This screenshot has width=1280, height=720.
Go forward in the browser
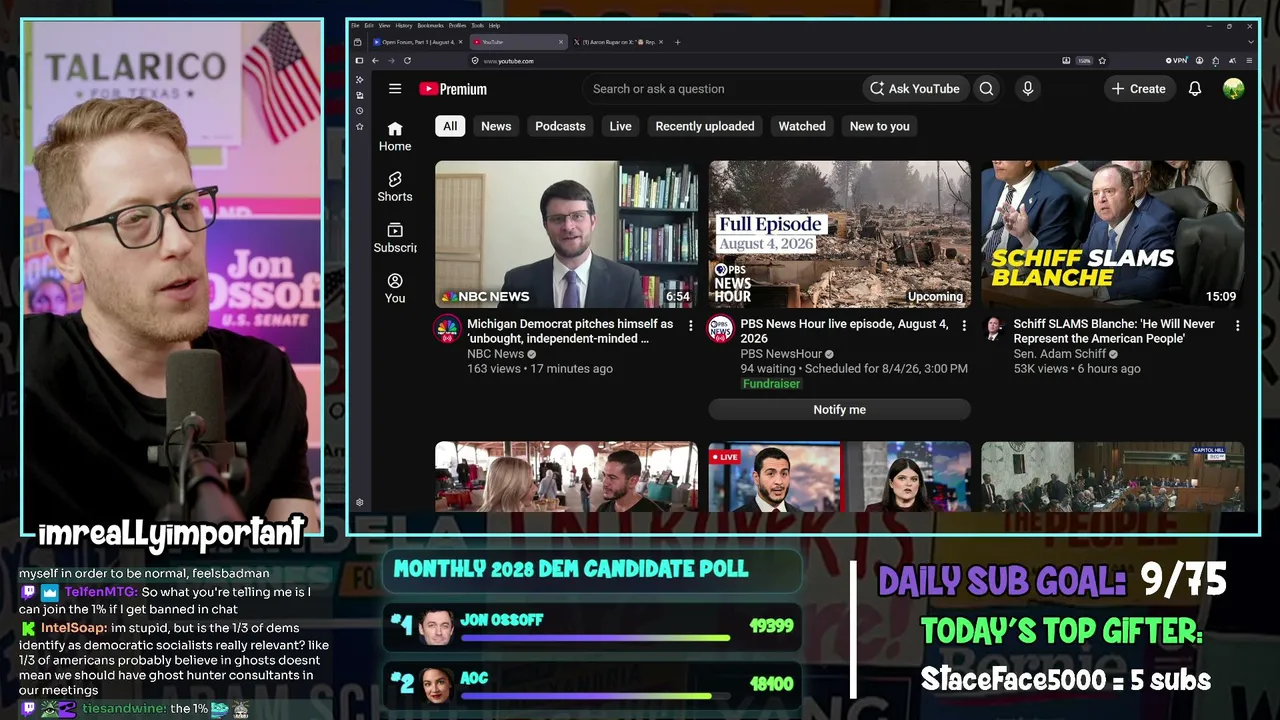[x=391, y=61]
